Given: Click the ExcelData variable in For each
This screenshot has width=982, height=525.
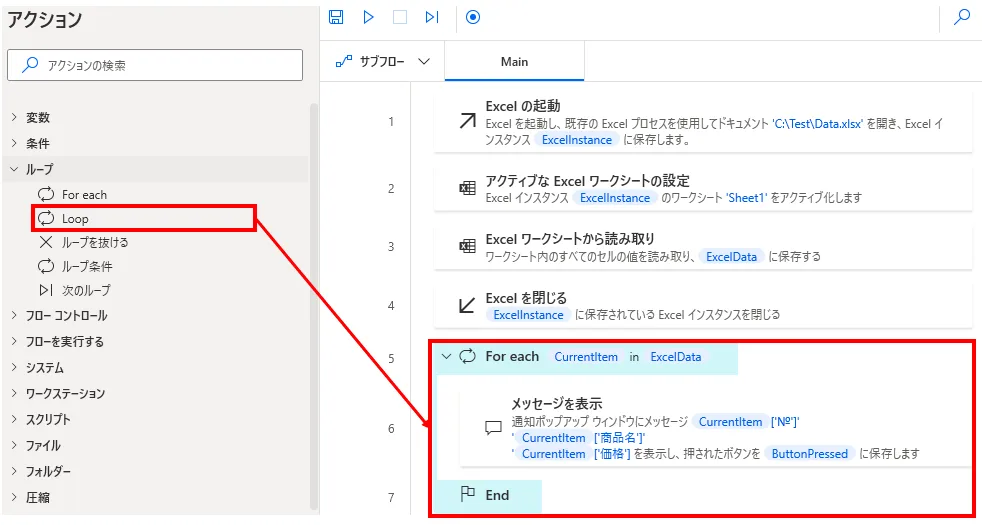Looking at the screenshot, I should [x=675, y=357].
